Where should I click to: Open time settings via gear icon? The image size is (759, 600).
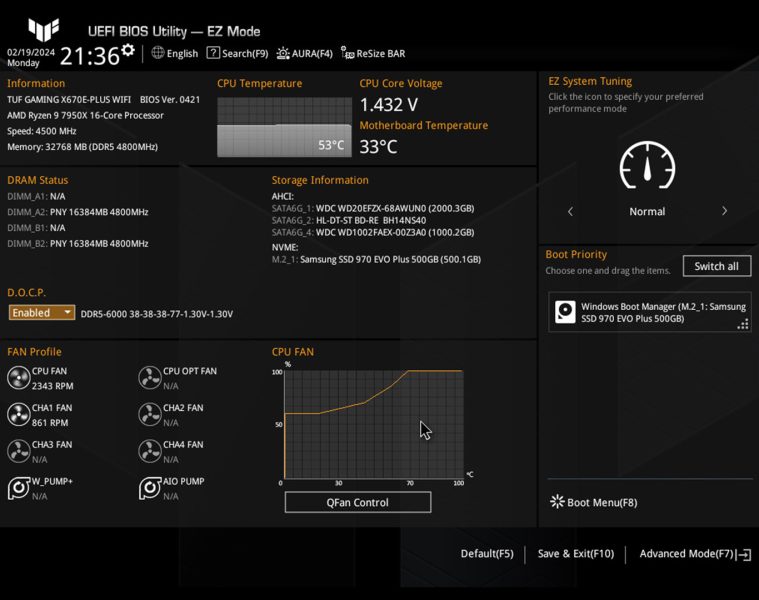[x=128, y=50]
